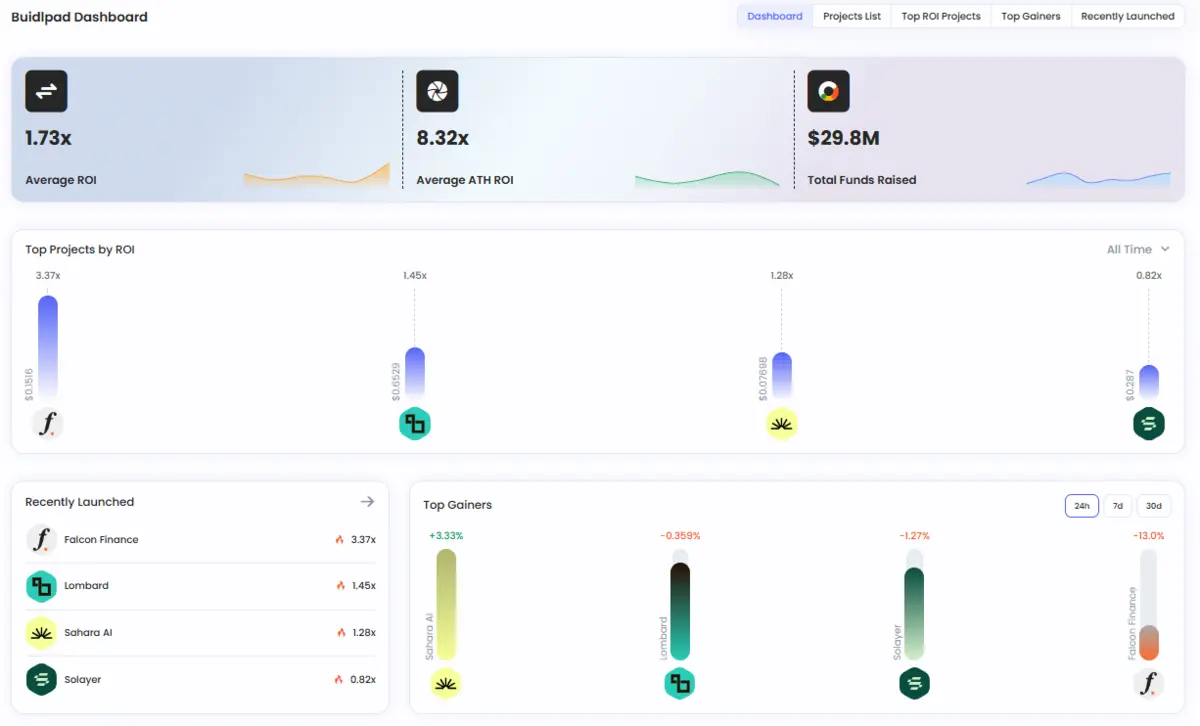This screenshot has height=726, width=1200.
Task: Click Lombard logo under the 1.45x bar
Action: coord(414,424)
